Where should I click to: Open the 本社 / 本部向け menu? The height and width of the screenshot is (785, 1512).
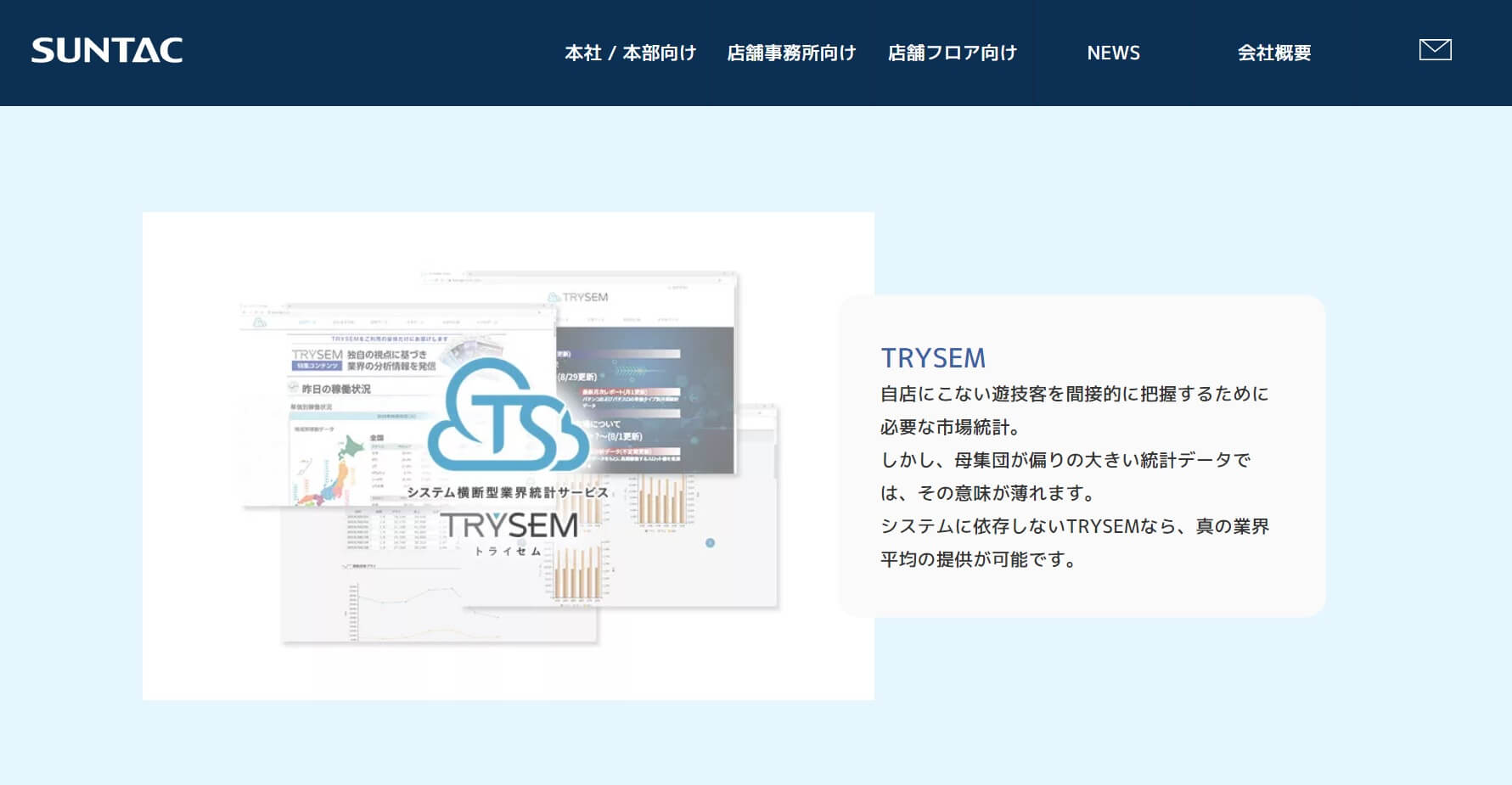pos(631,53)
